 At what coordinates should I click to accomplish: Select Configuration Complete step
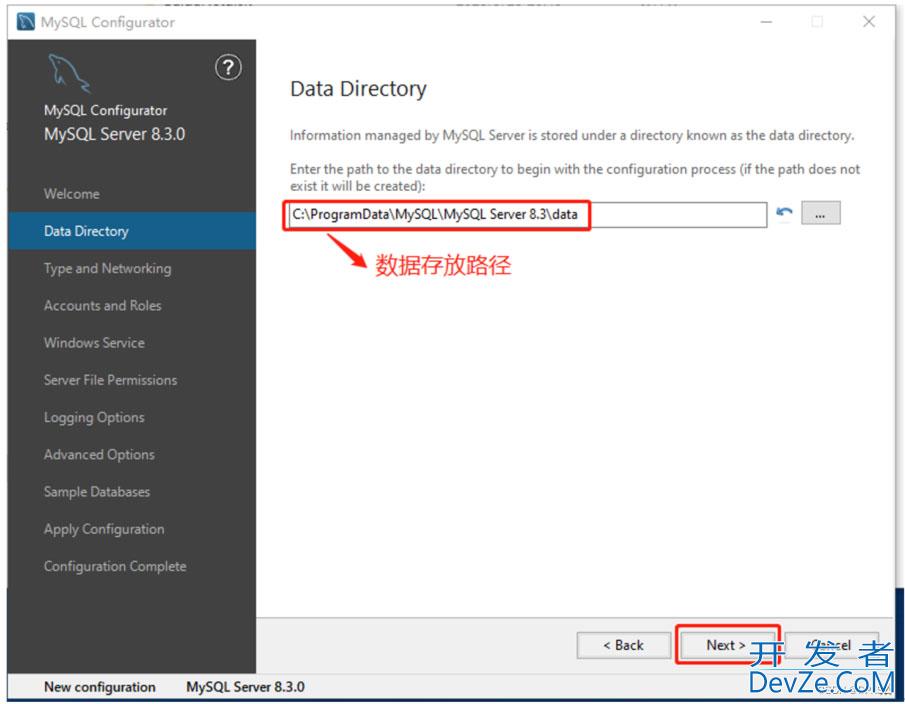[x=115, y=566]
